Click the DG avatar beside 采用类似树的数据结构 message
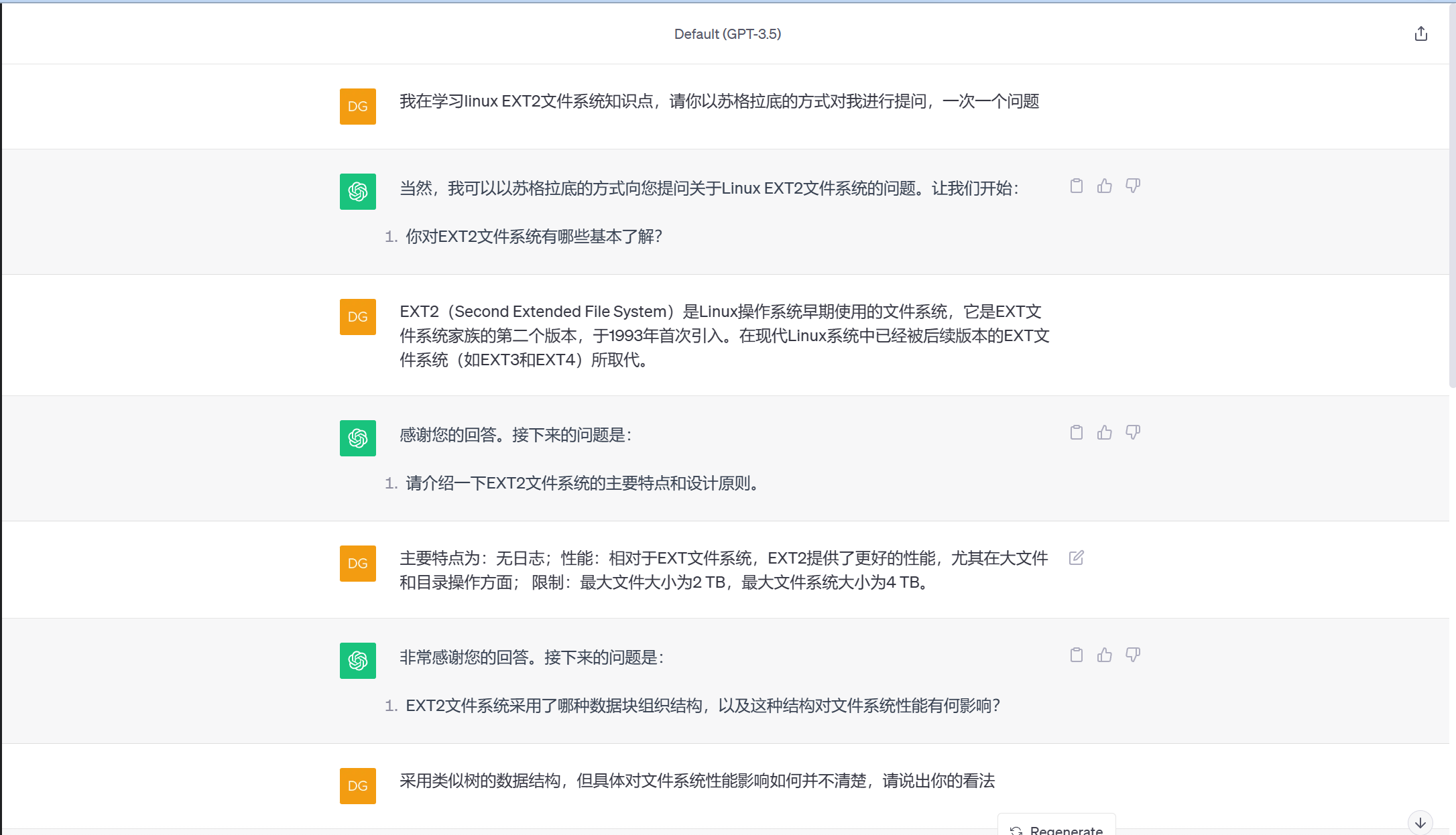Viewport: 1456px width, 835px height. tap(357, 786)
